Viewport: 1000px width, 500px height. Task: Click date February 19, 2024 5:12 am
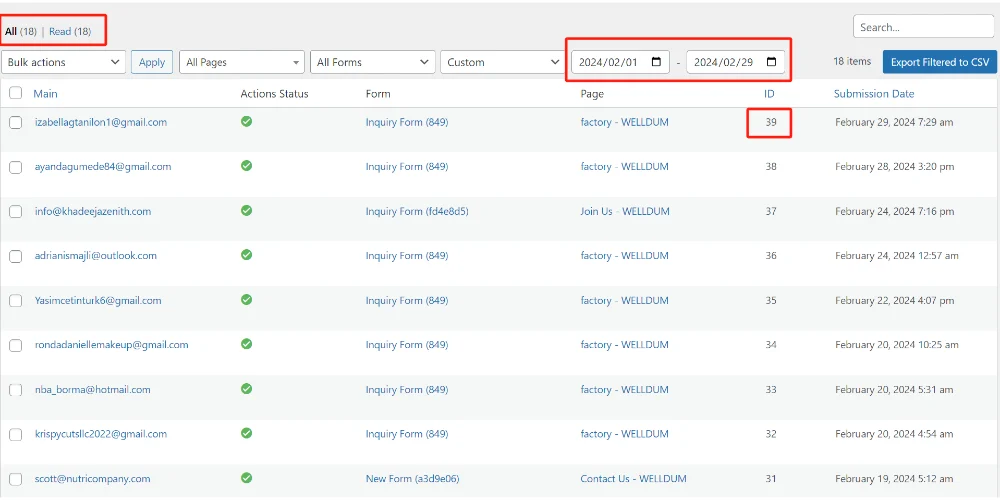coord(894,478)
